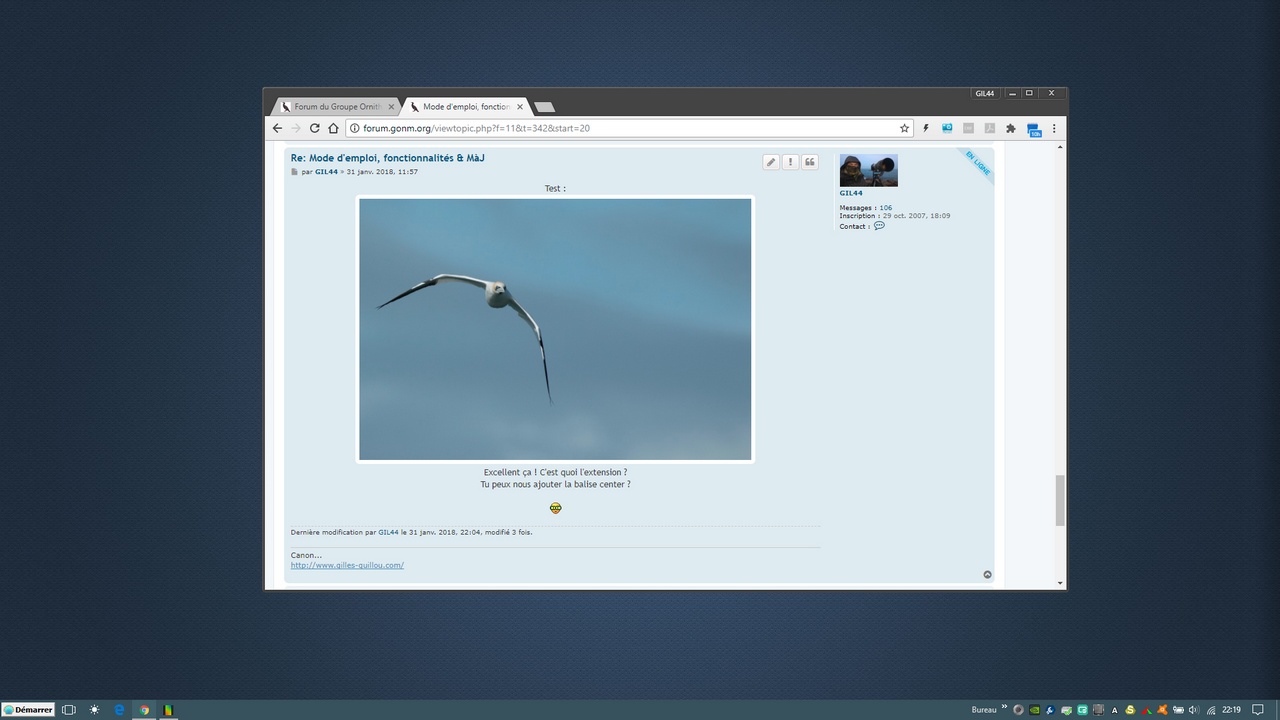Click the Démarrer start button
Screen dimensions: 1280x720
point(28,709)
